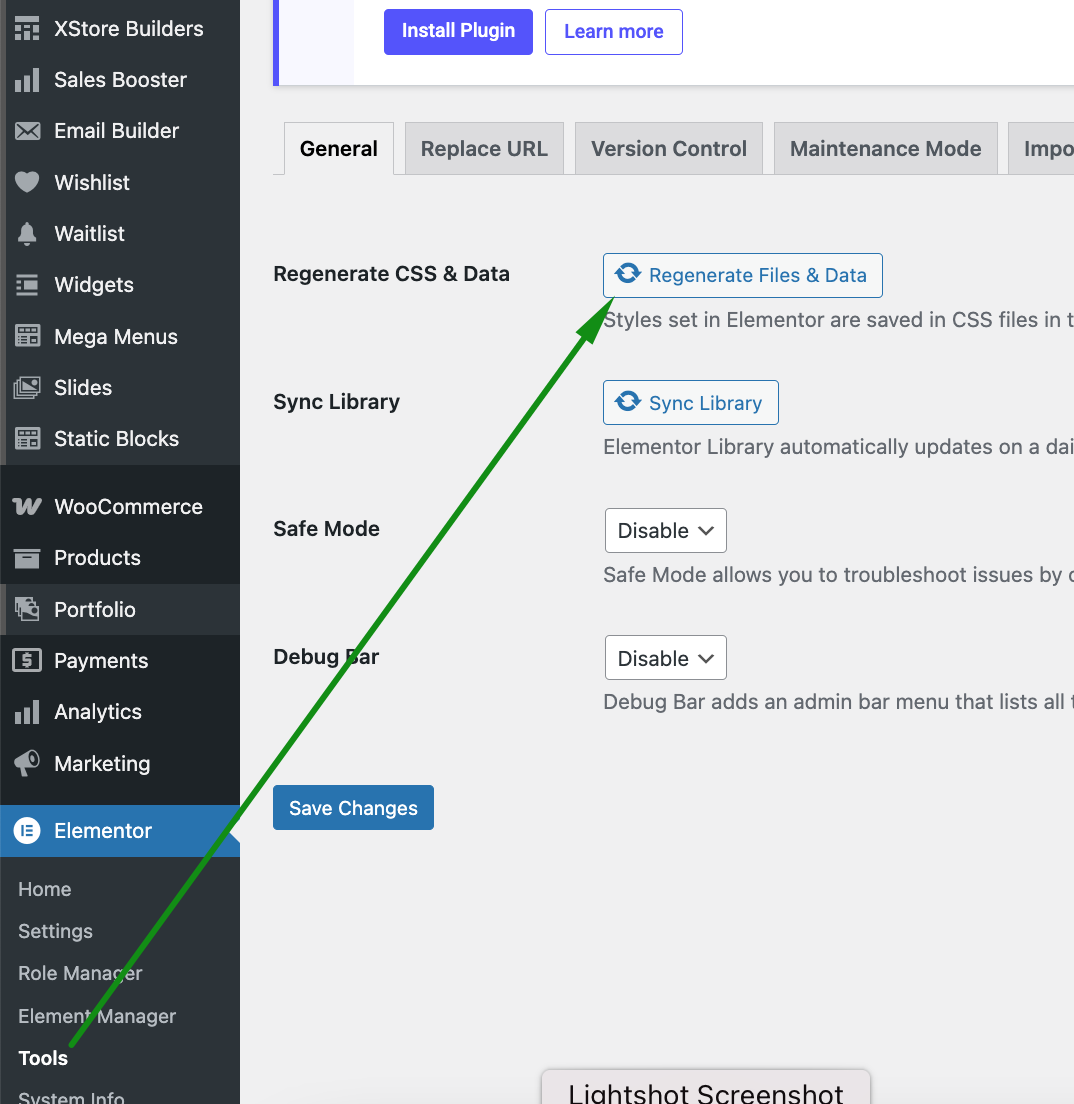Click the Install Plugin button
Image resolution: width=1074 pixels, height=1104 pixels.
[x=458, y=32]
